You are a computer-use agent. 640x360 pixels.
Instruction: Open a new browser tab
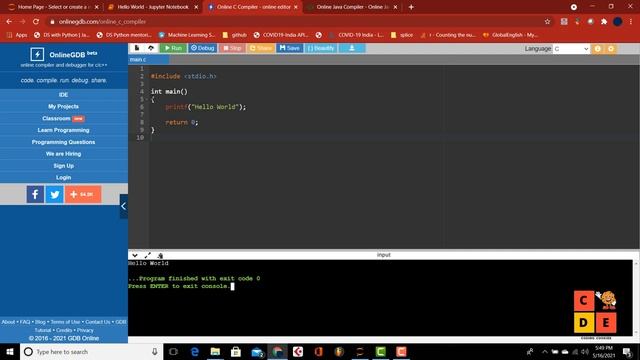point(411,7)
